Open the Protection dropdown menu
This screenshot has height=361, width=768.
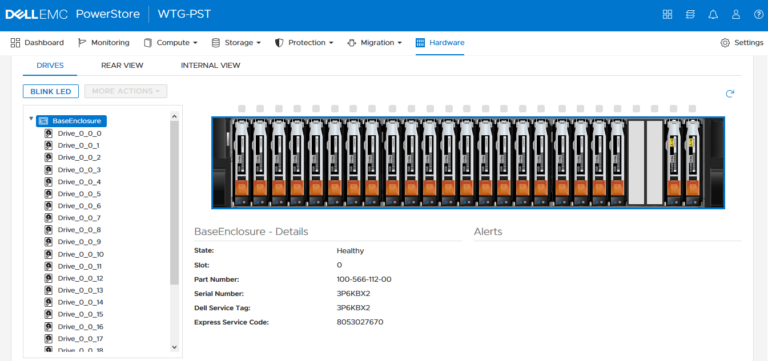click(x=304, y=43)
